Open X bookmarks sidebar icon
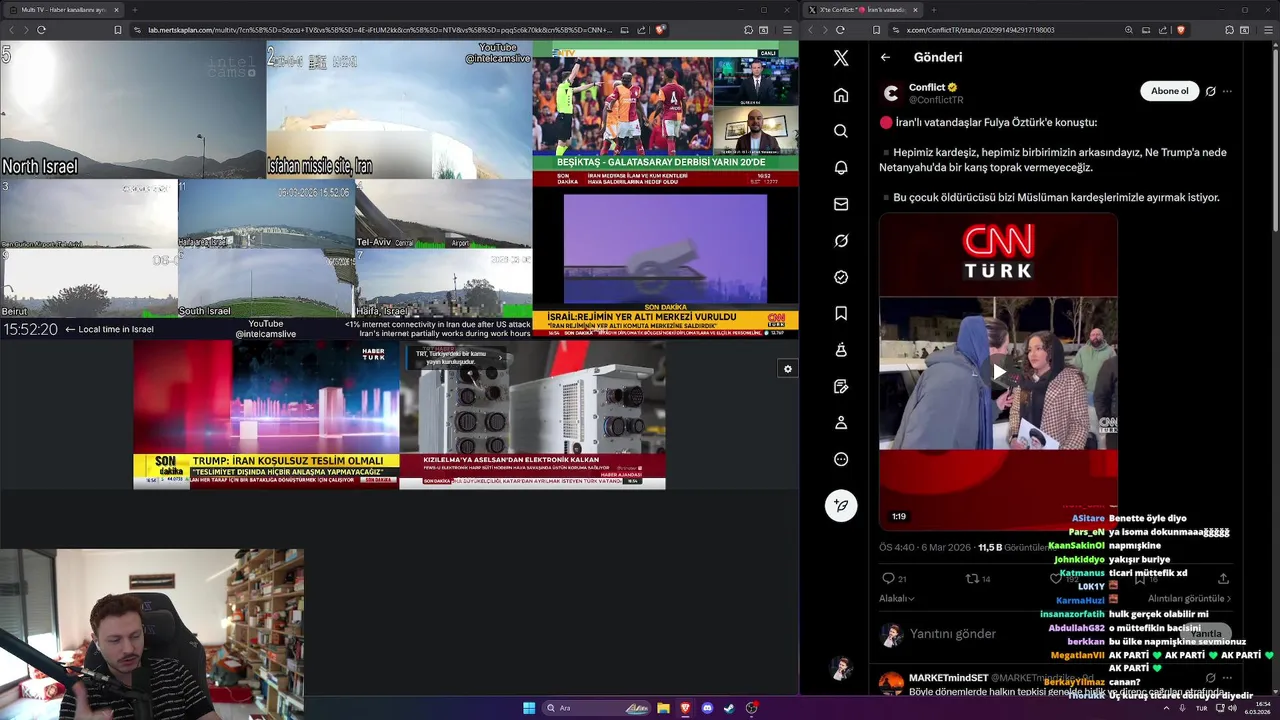 (841, 314)
